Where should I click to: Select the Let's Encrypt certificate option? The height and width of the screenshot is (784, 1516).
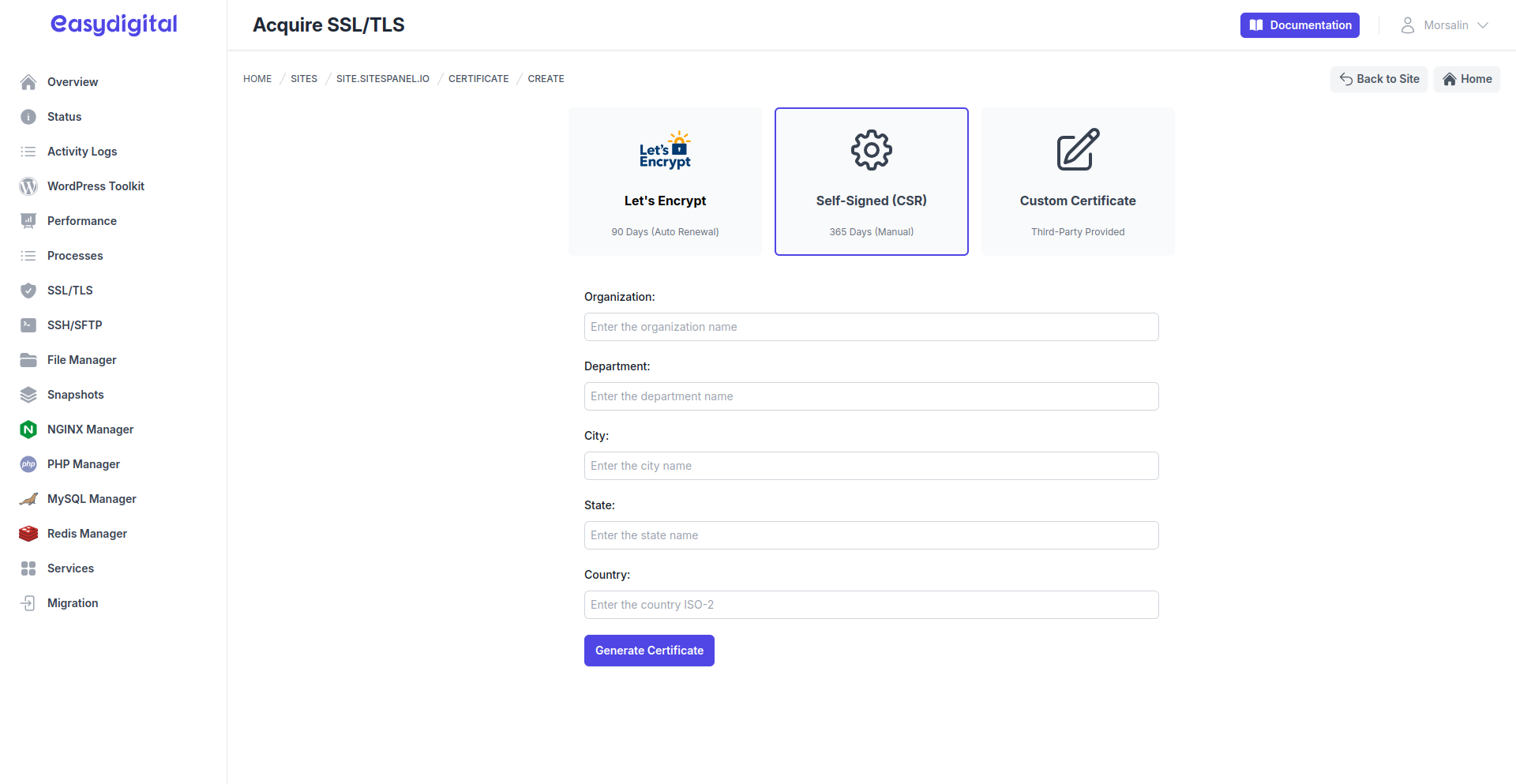point(665,182)
